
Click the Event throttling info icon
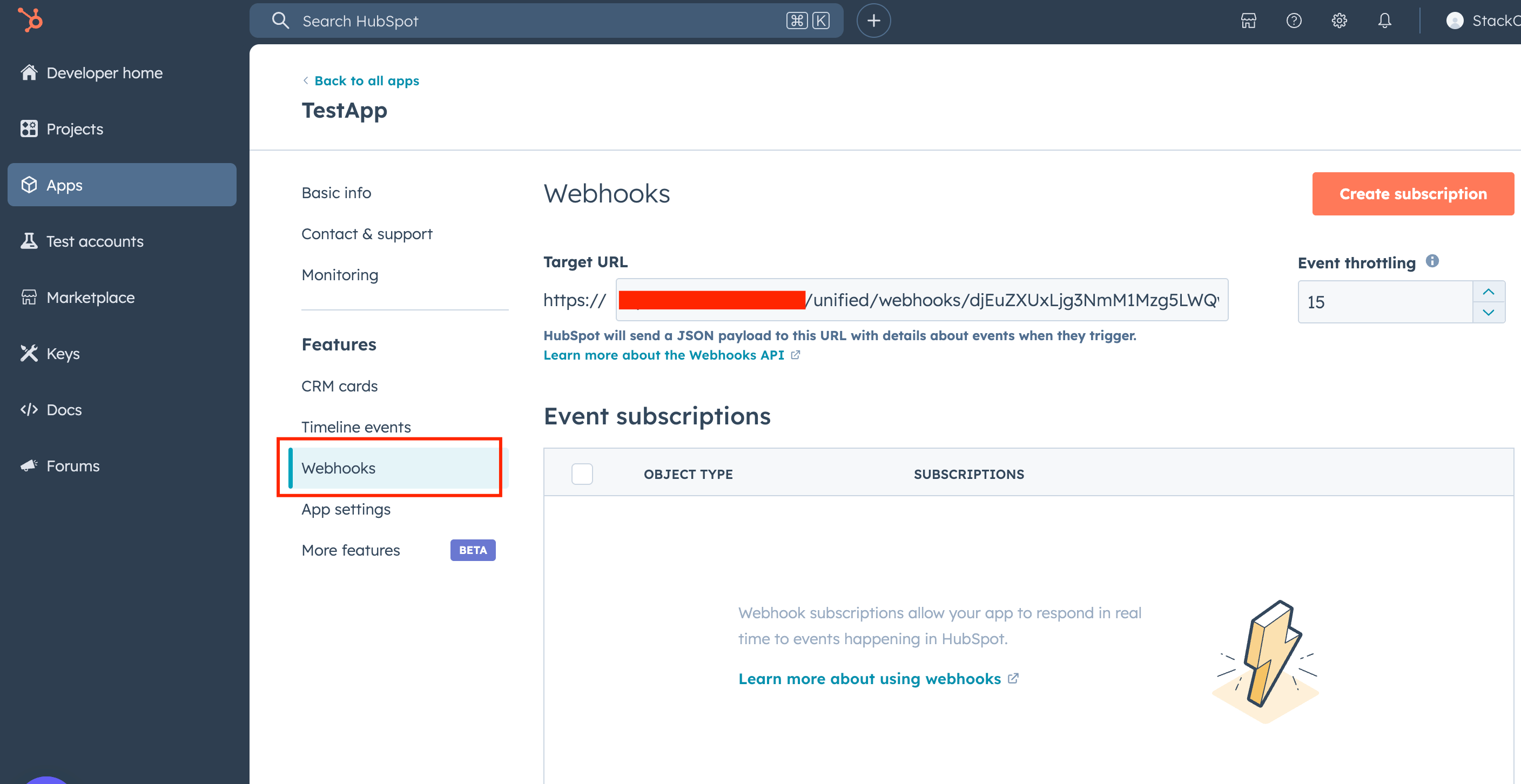(x=1432, y=261)
